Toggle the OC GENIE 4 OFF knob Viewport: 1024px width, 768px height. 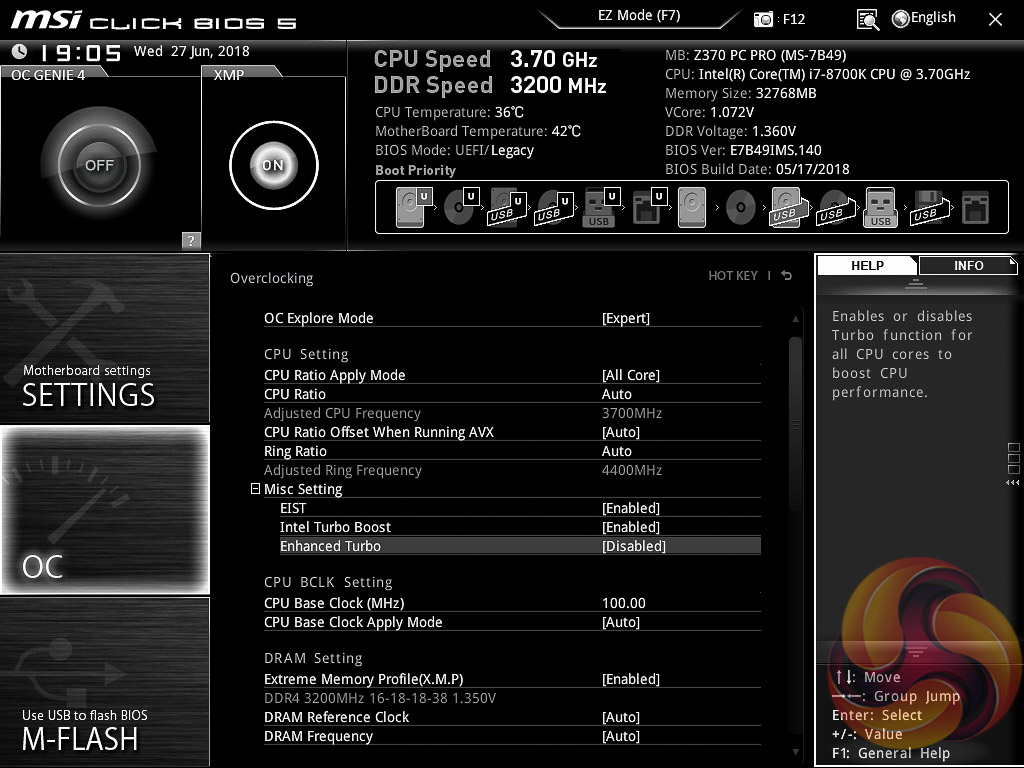98,165
